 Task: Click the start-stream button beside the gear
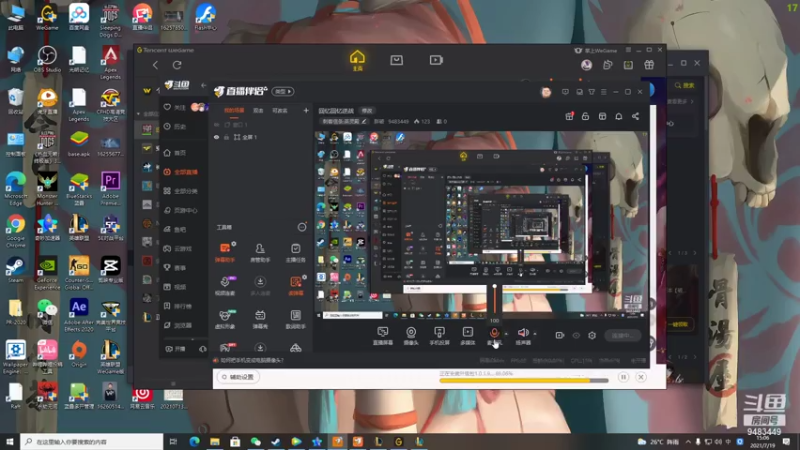coord(623,335)
